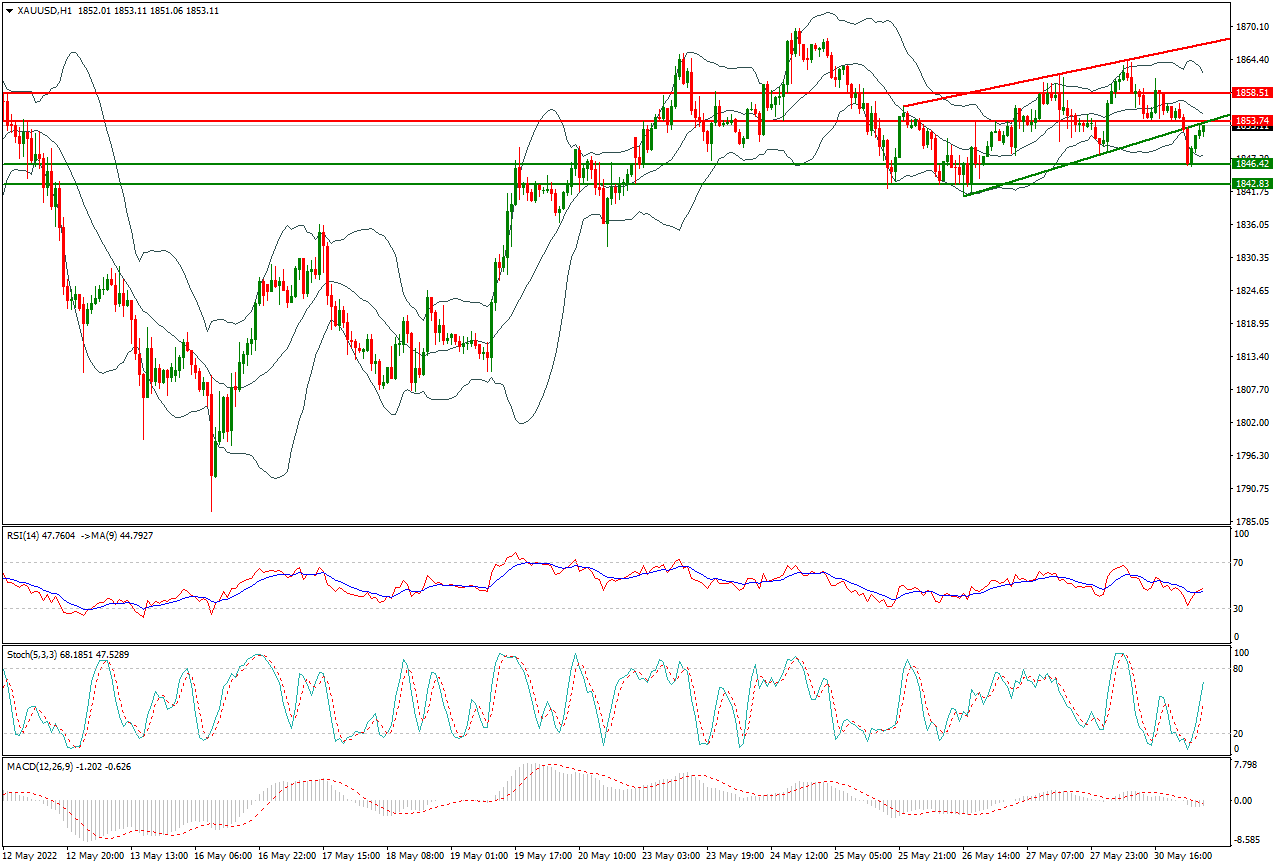Click the 1785.05 price axis label
This screenshot has width=1276, height=867.
(x=1252, y=522)
